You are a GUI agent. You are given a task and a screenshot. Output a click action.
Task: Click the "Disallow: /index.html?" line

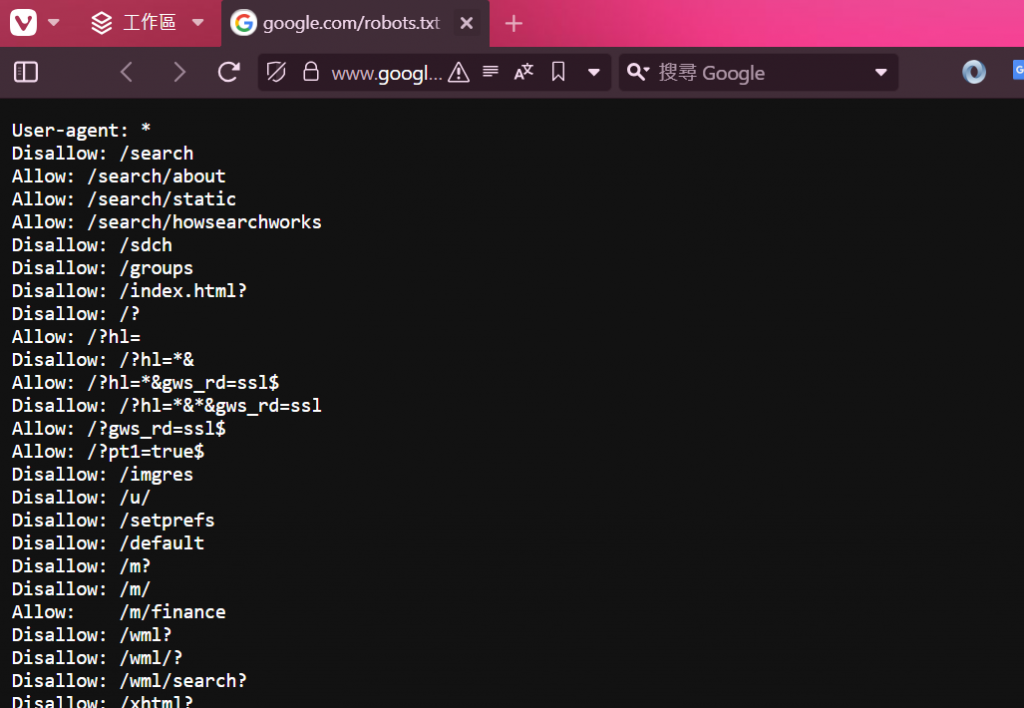(129, 291)
